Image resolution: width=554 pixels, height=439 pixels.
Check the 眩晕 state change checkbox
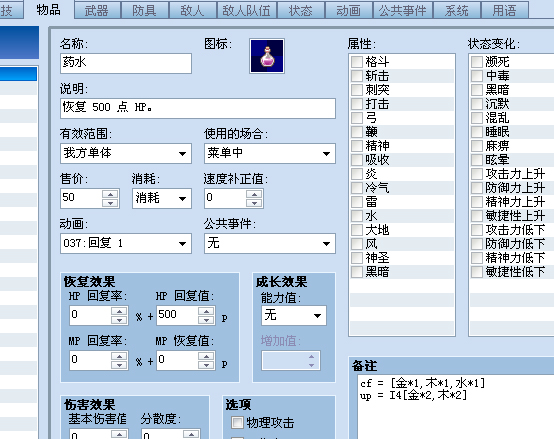tap(477, 160)
